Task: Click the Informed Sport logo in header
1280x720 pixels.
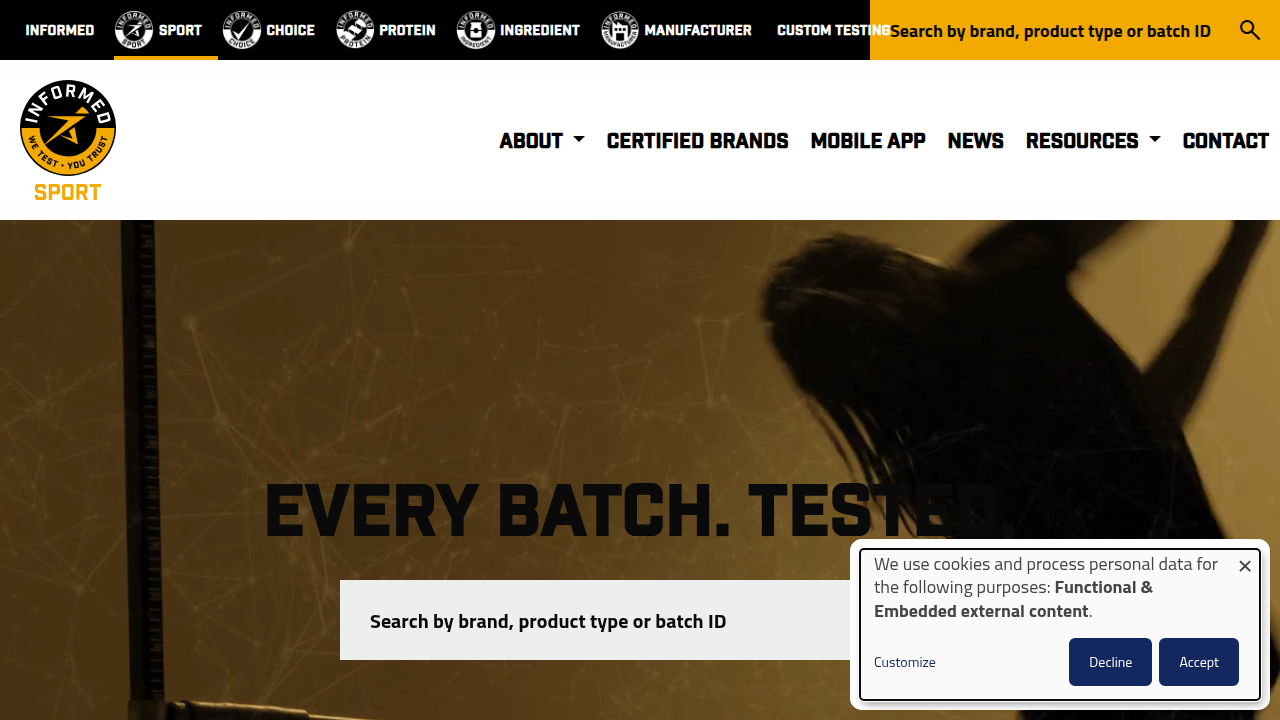Action: (x=68, y=141)
